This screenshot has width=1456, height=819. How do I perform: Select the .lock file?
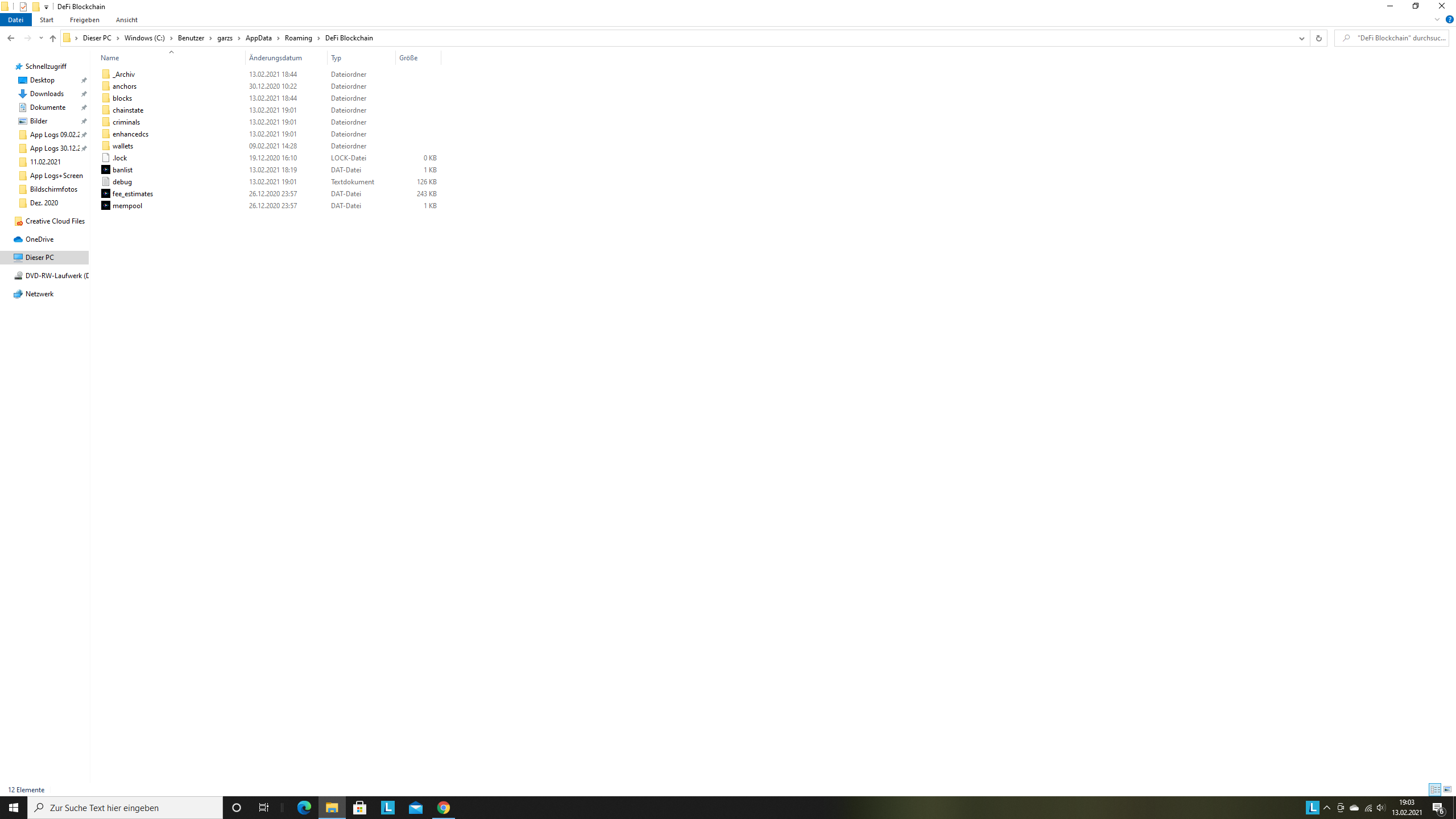(x=119, y=158)
